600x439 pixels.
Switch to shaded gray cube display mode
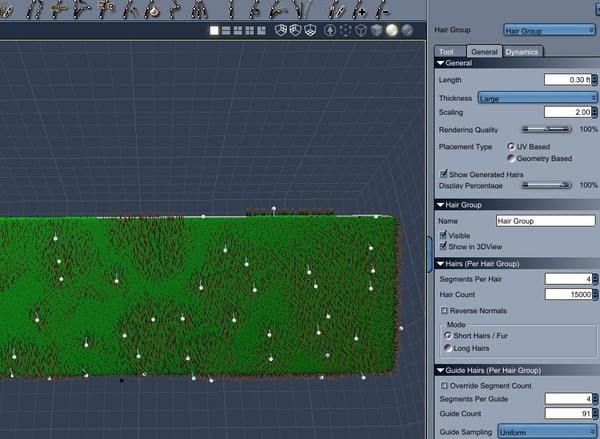[x=377, y=30]
